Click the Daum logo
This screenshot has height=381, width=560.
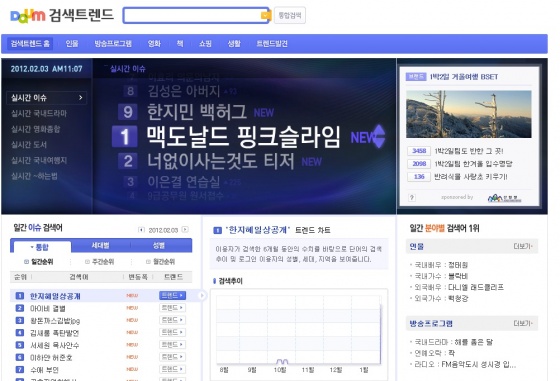pos(28,16)
